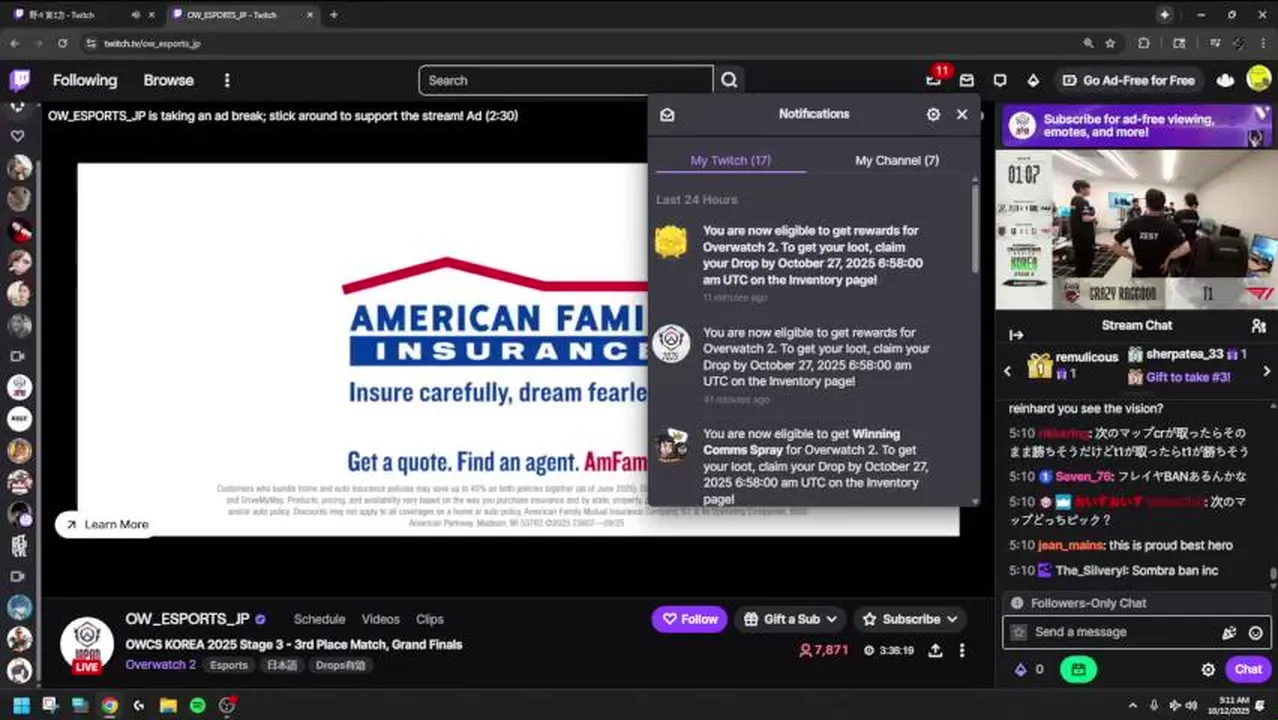Open the notifications inbox with badge 11
This screenshot has height=720, width=1278.
pyautogui.click(x=933, y=80)
